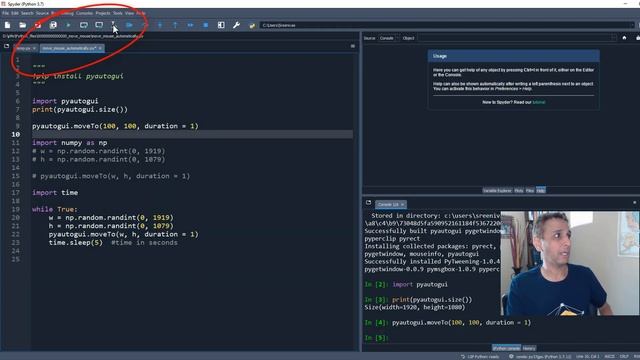The width and height of the screenshot is (640, 360).
Task: Open editor pane options menu
Action: tap(353, 46)
